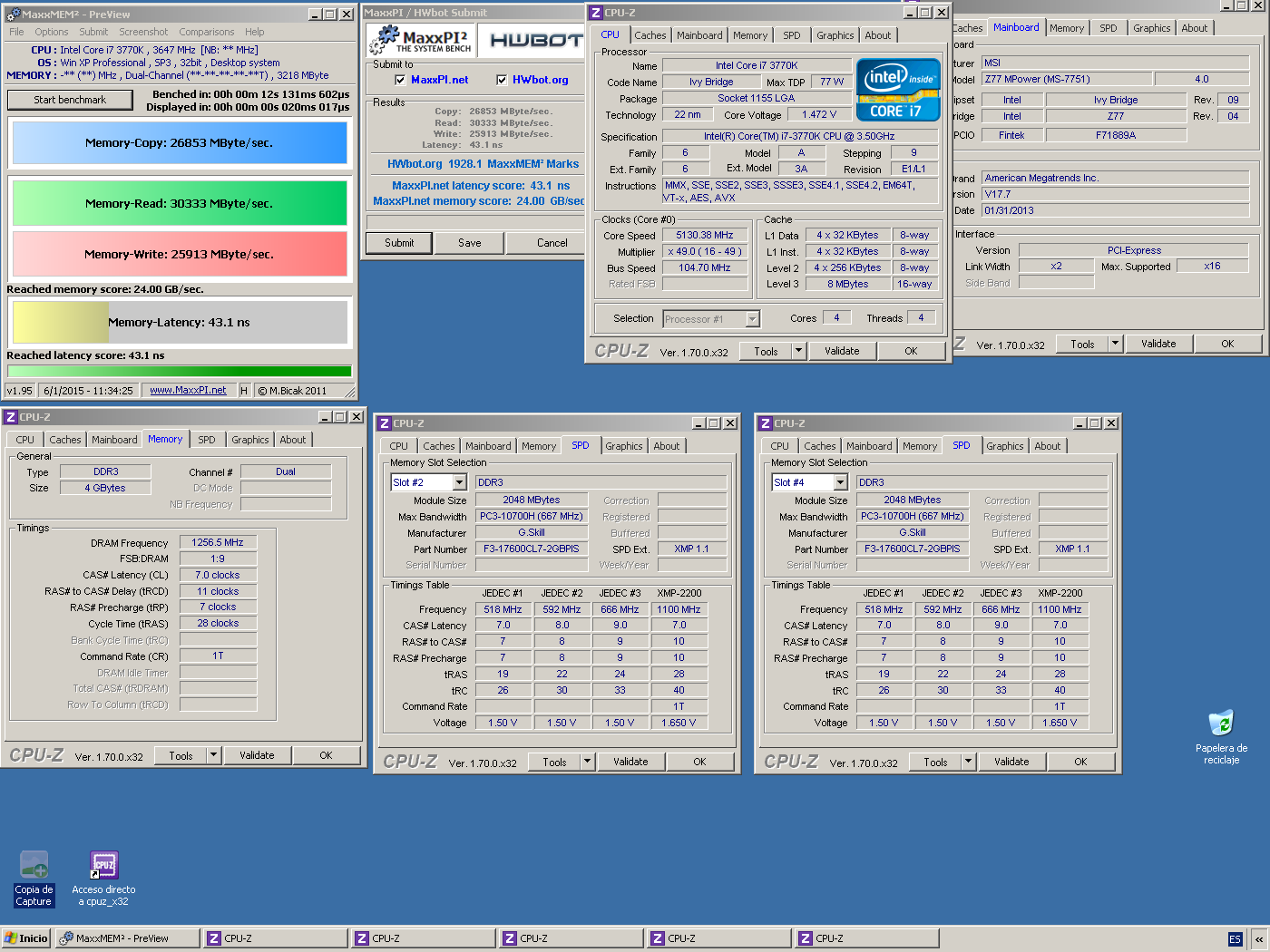Click the MaxxMEM² title bar app icon
The image size is (1270, 952).
click(x=13, y=15)
